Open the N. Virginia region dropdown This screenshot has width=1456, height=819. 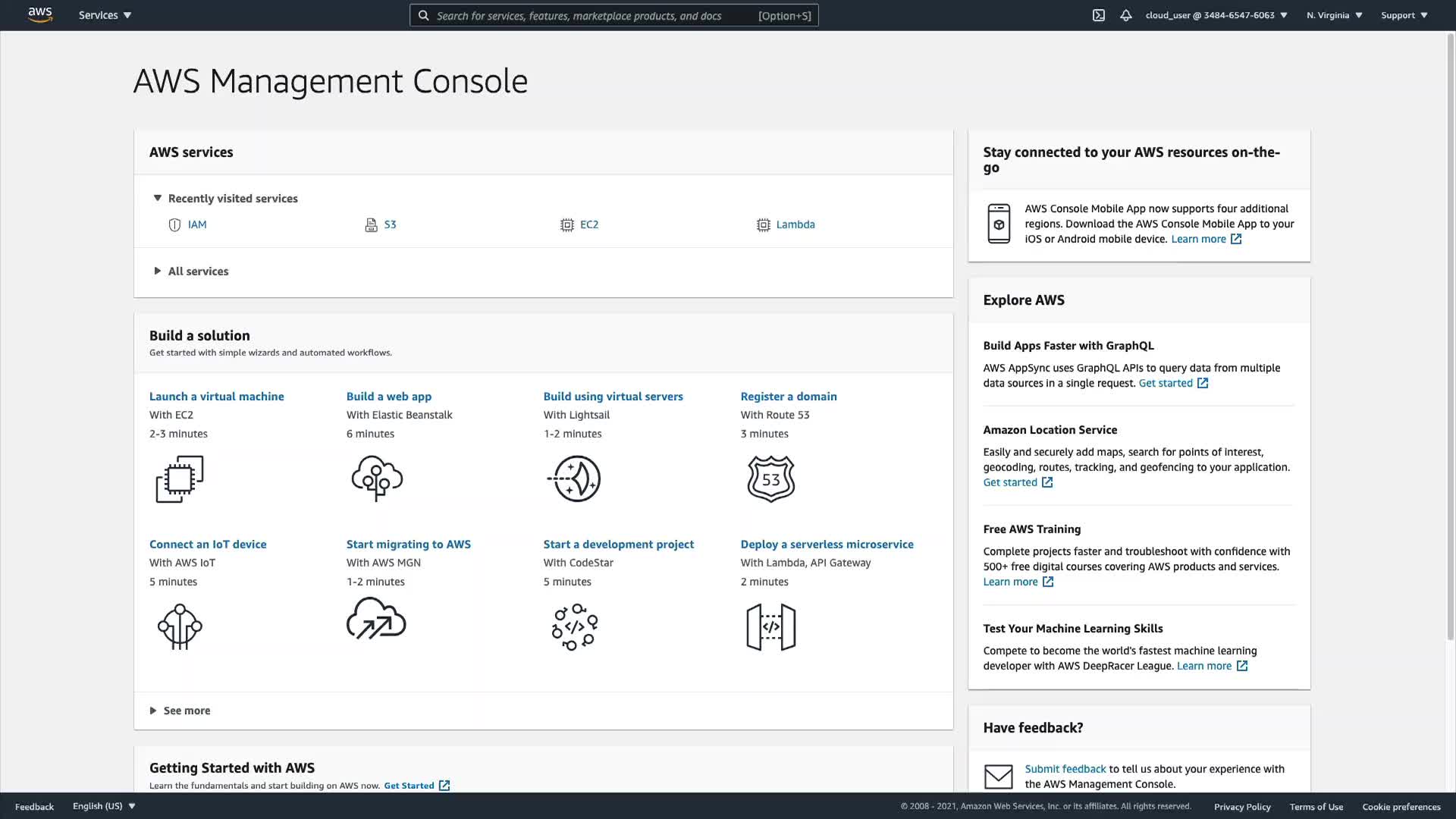coord(1334,15)
